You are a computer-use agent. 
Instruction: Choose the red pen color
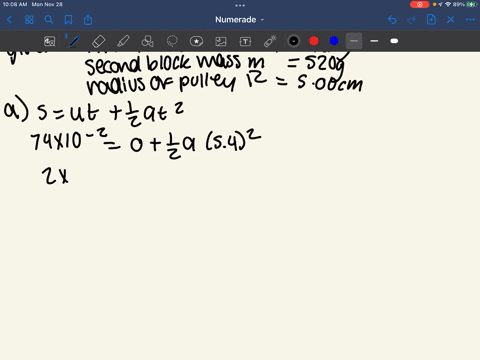click(314, 41)
